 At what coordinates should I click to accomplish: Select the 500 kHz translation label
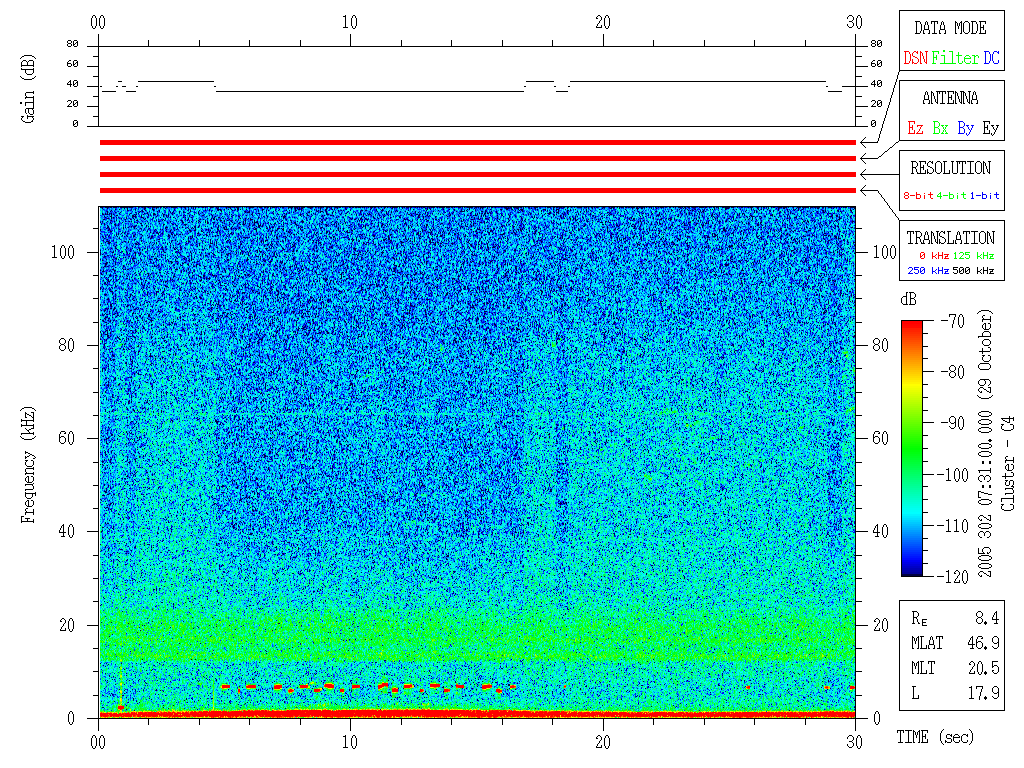(973, 270)
